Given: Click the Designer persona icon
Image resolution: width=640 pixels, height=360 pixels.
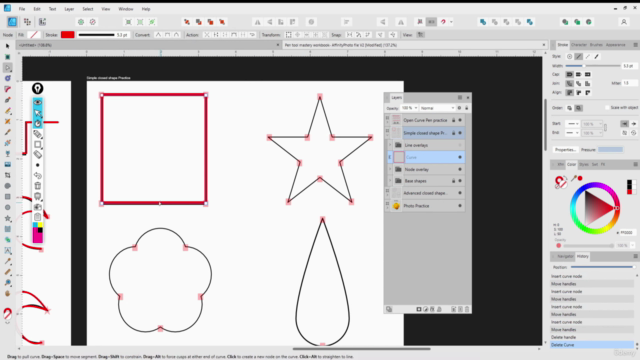Looking at the screenshot, I should (x=12, y=22).
